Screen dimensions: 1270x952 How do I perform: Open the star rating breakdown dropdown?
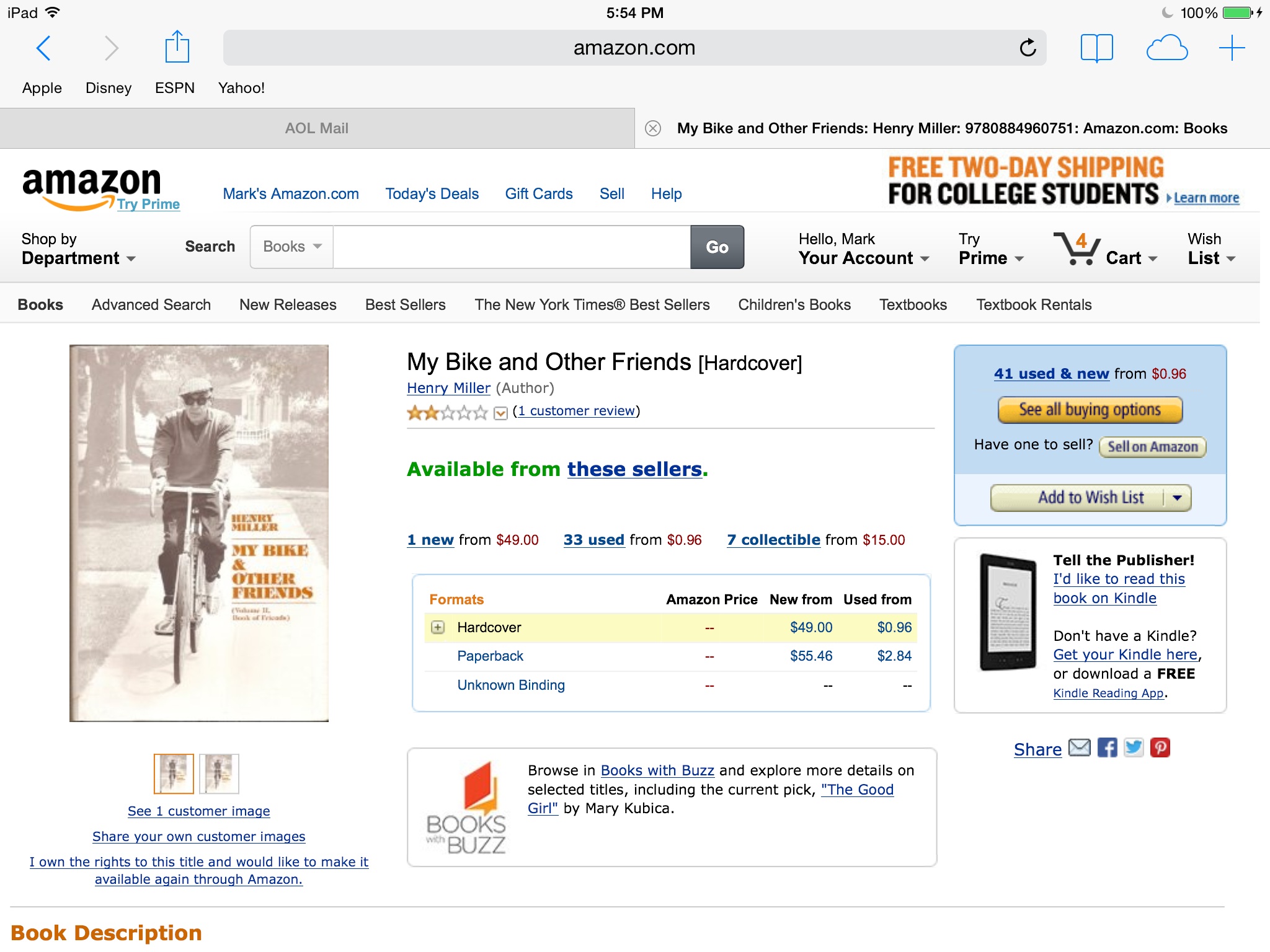click(500, 413)
